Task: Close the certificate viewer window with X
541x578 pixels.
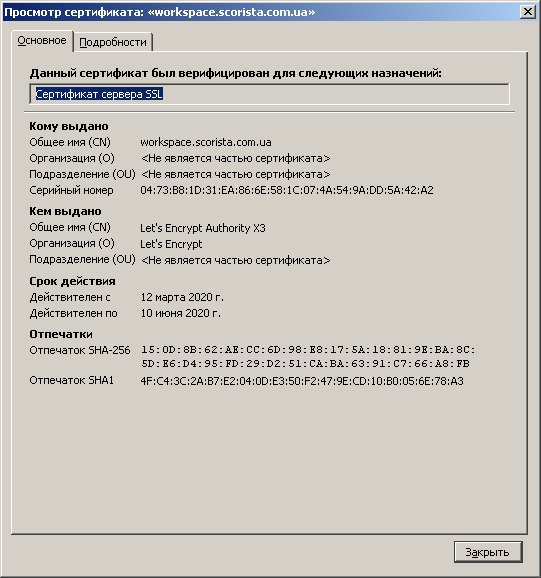Action: [527, 12]
